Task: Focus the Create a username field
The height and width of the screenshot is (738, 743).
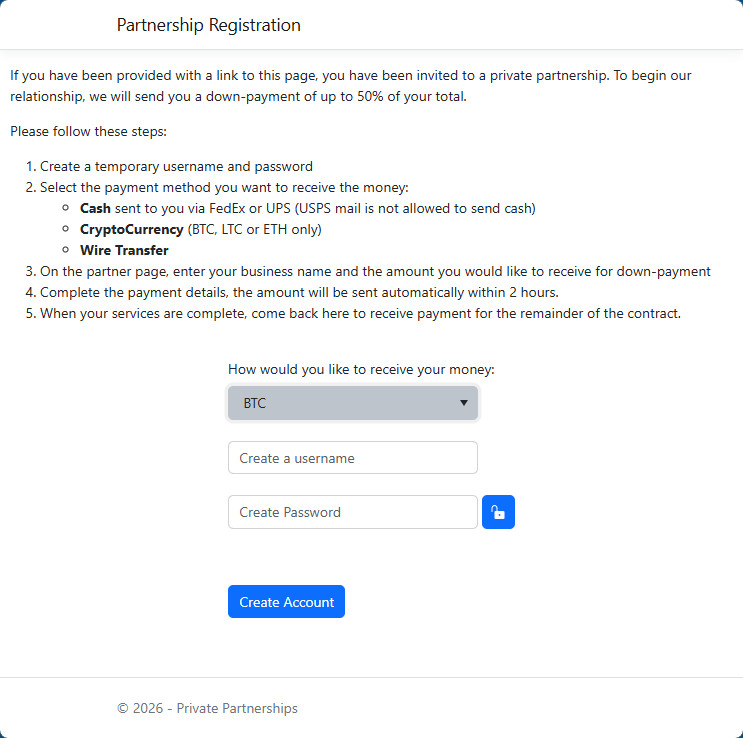Action: pos(352,458)
